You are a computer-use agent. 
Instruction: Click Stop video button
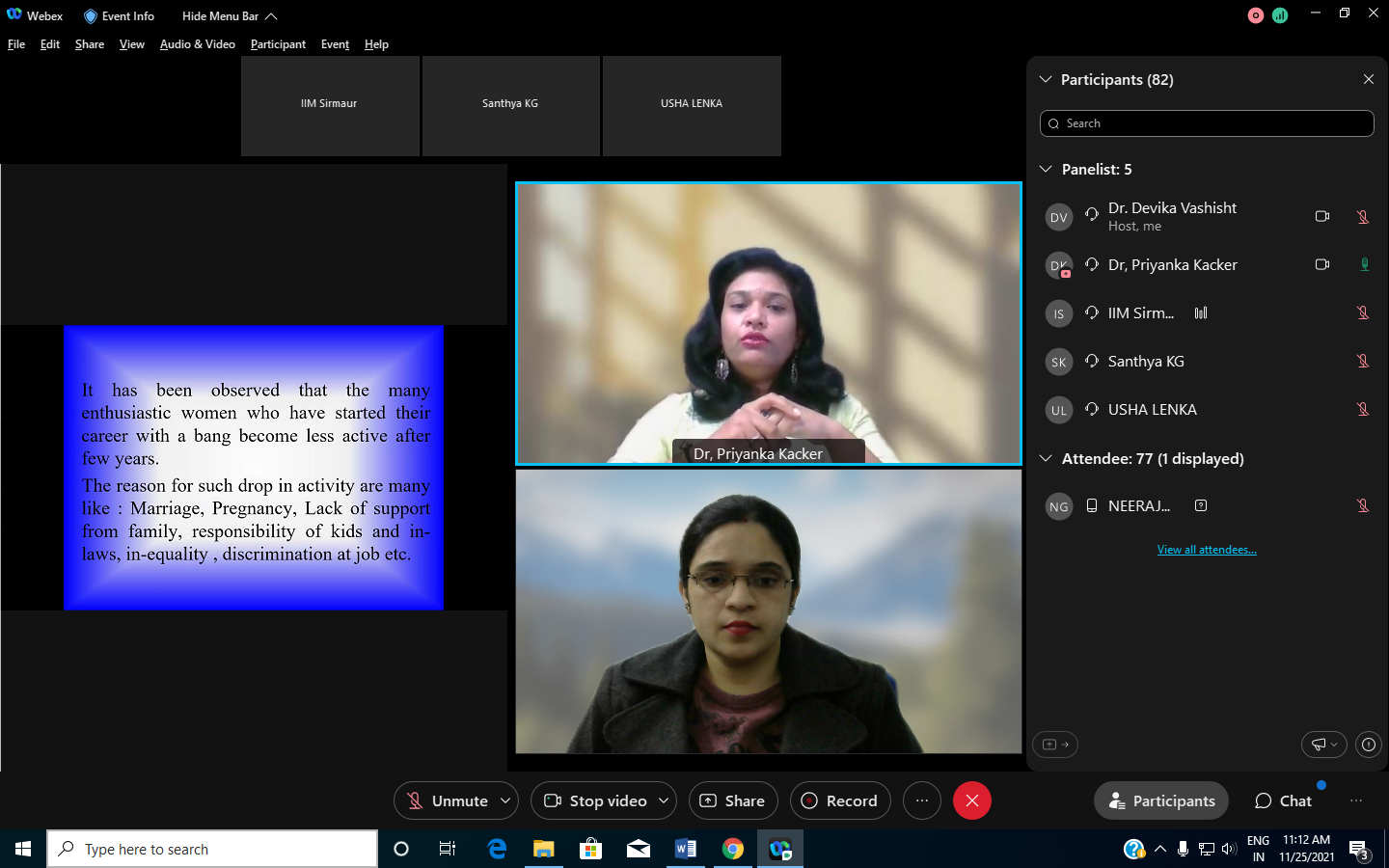[x=594, y=800]
